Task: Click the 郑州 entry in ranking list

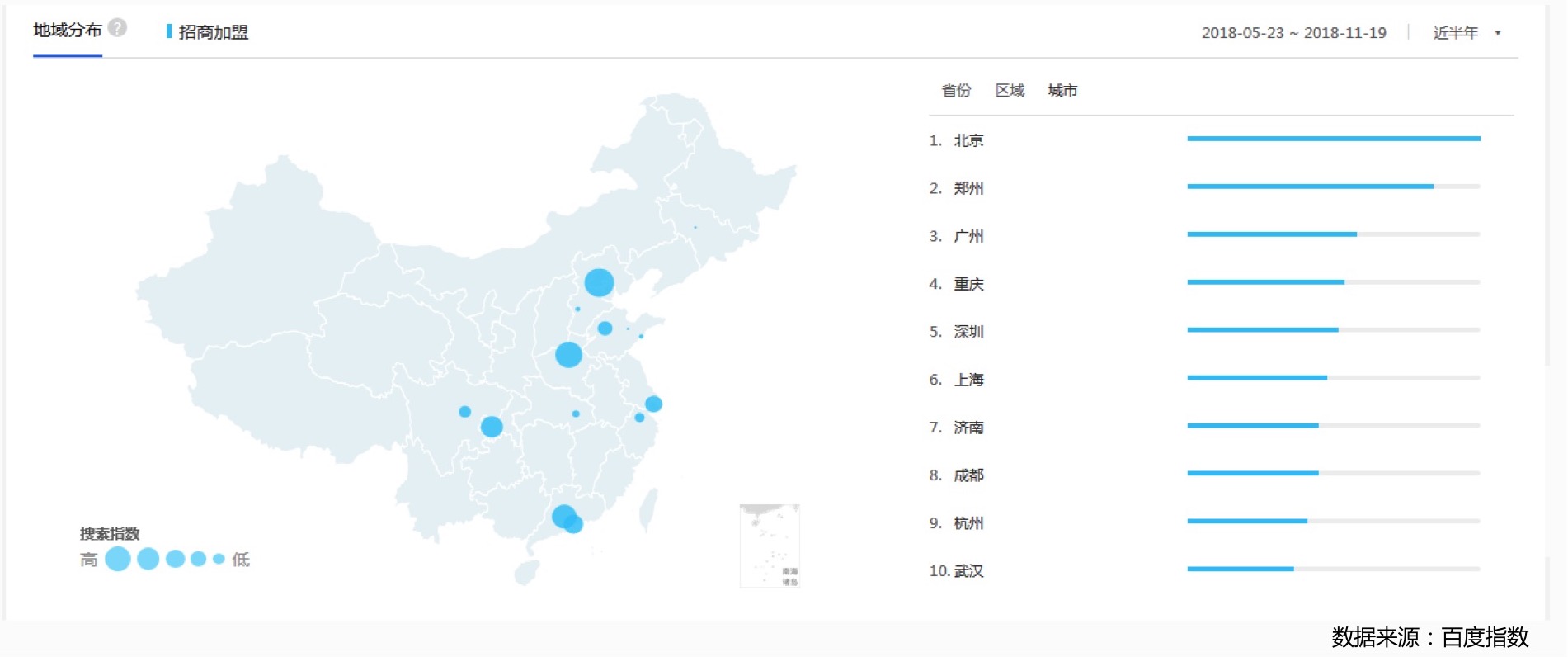Action: [968, 188]
